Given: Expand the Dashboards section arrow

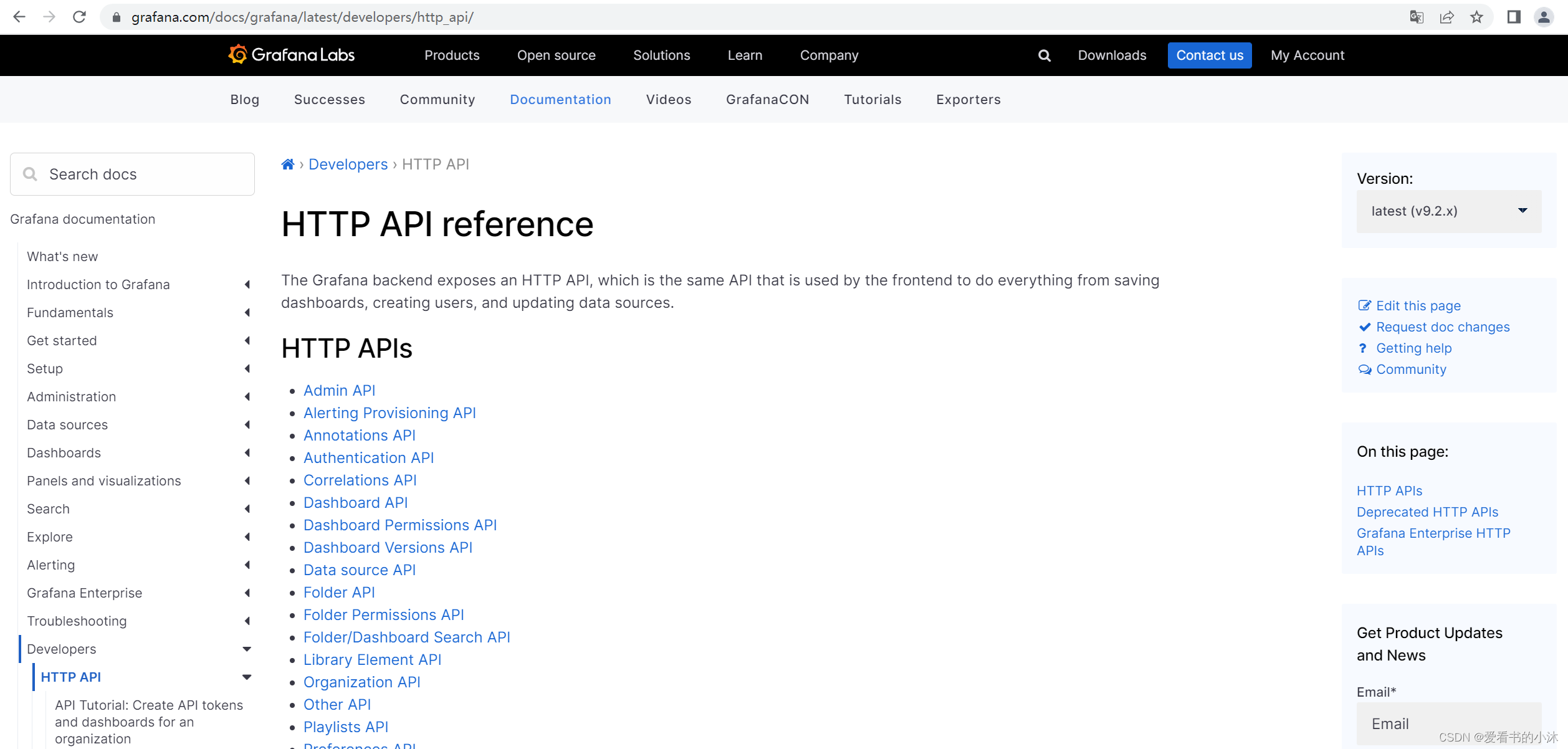Looking at the screenshot, I should [x=247, y=453].
